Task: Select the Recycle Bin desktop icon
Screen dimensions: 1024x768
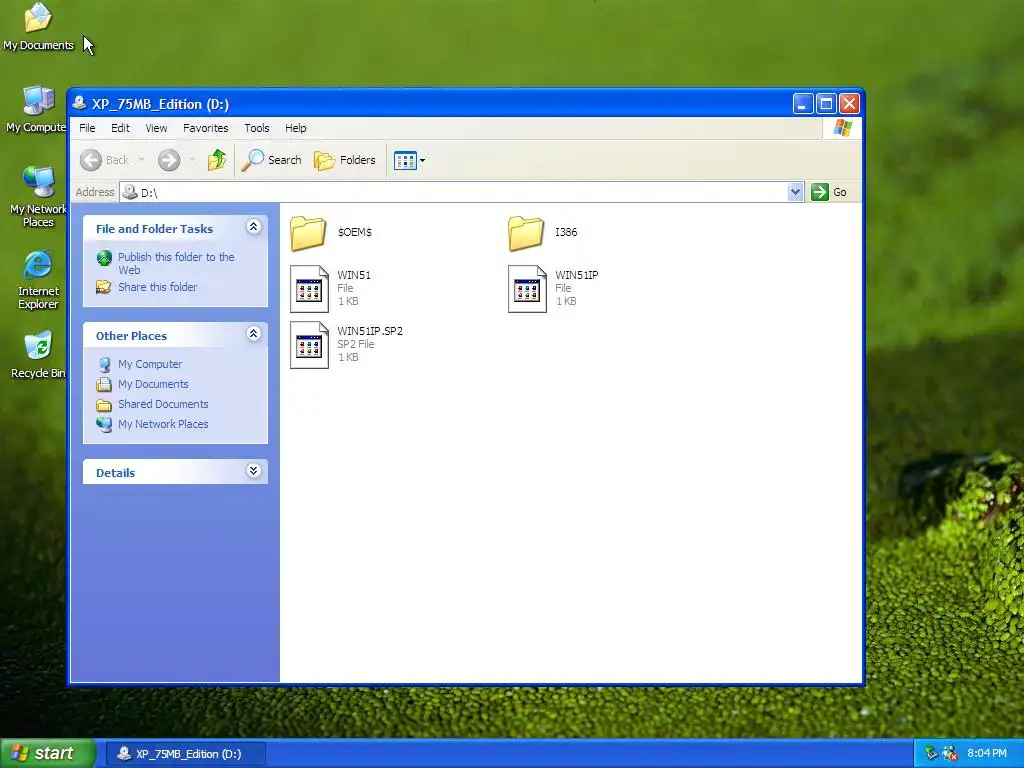Action: pos(38,355)
